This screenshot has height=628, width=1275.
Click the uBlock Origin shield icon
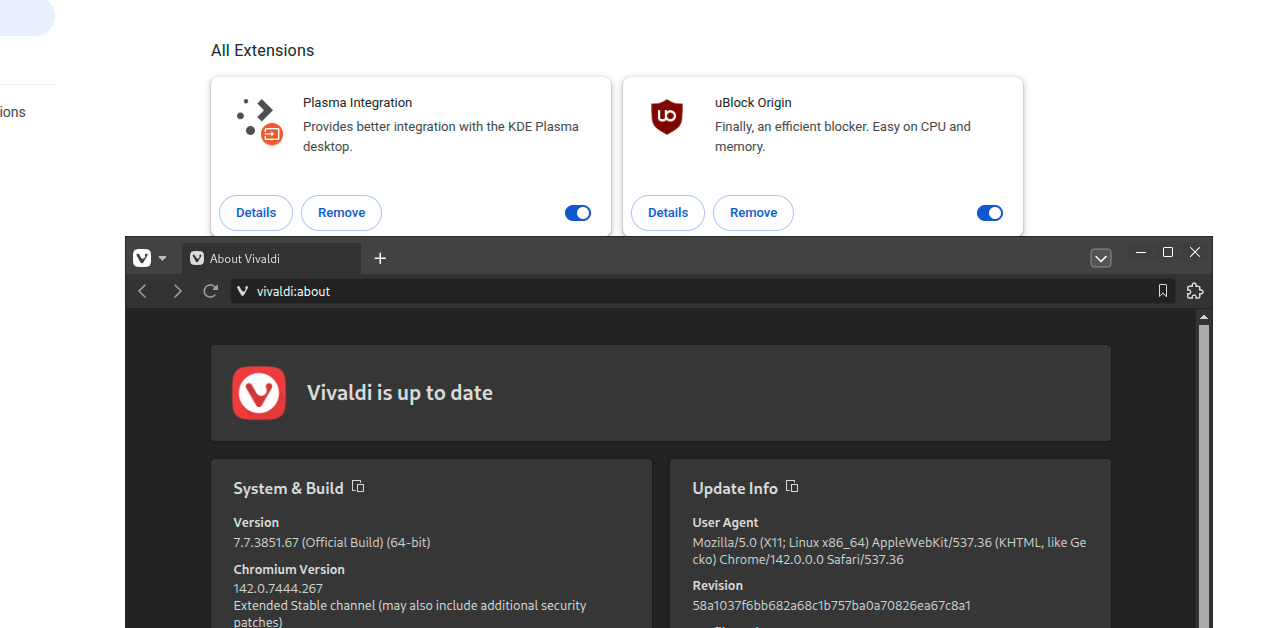tap(666, 117)
